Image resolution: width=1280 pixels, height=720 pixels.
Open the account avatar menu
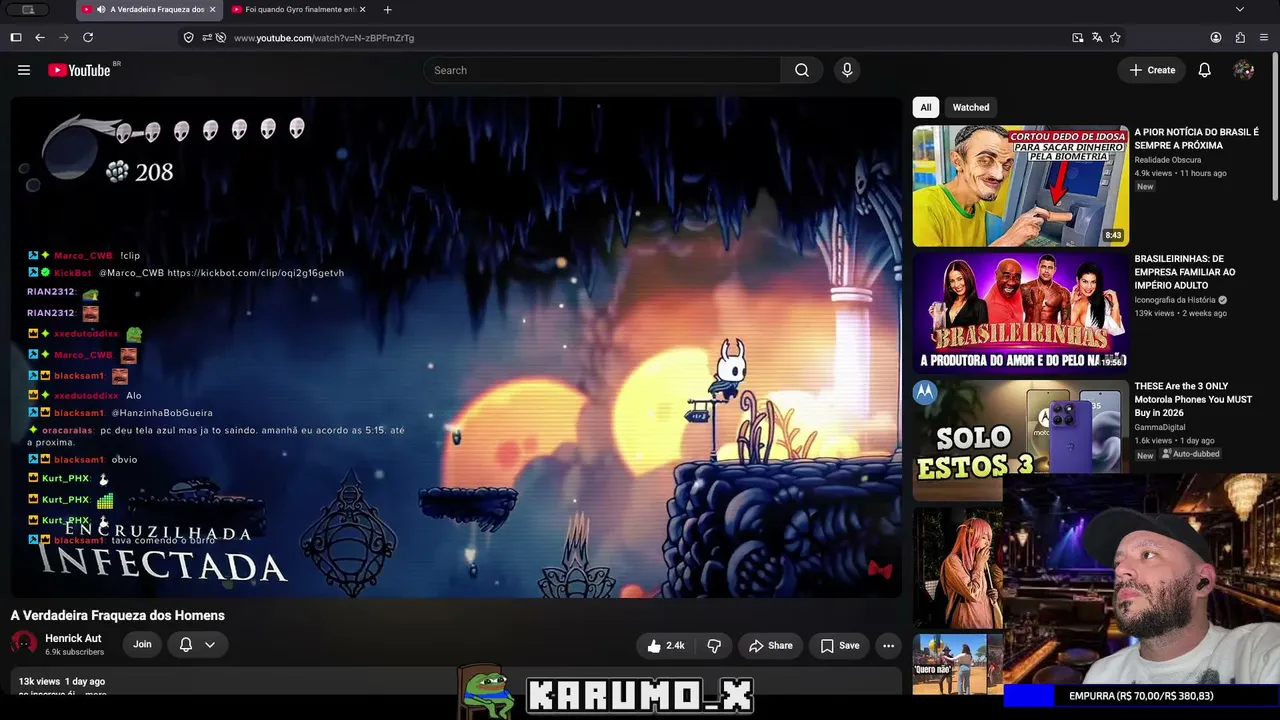coord(1244,70)
